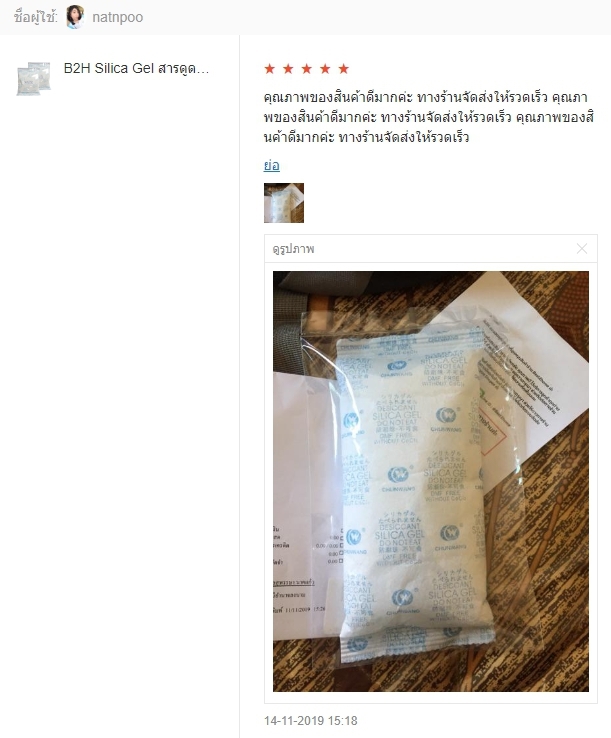Screen dimensions: 611x738
Task: Select the small review photo thumbnail
Action: pyautogui.click(x=284, y=203)
